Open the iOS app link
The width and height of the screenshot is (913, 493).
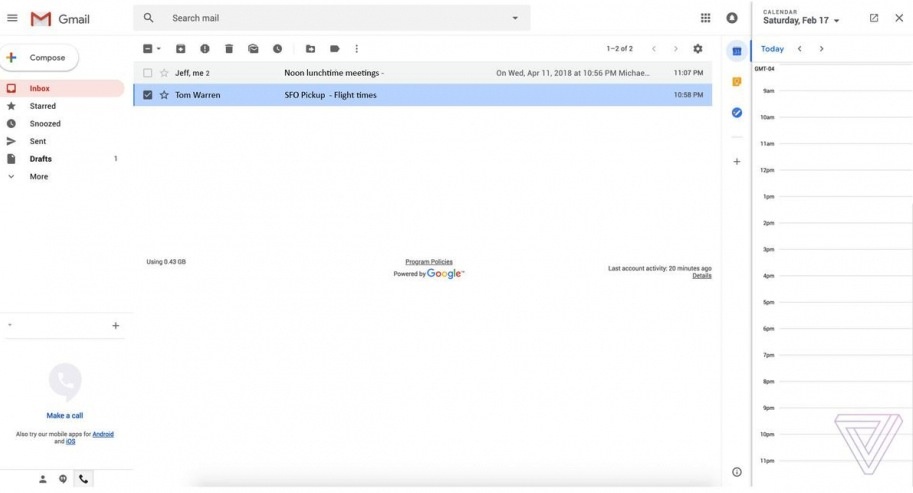[70, 442]
